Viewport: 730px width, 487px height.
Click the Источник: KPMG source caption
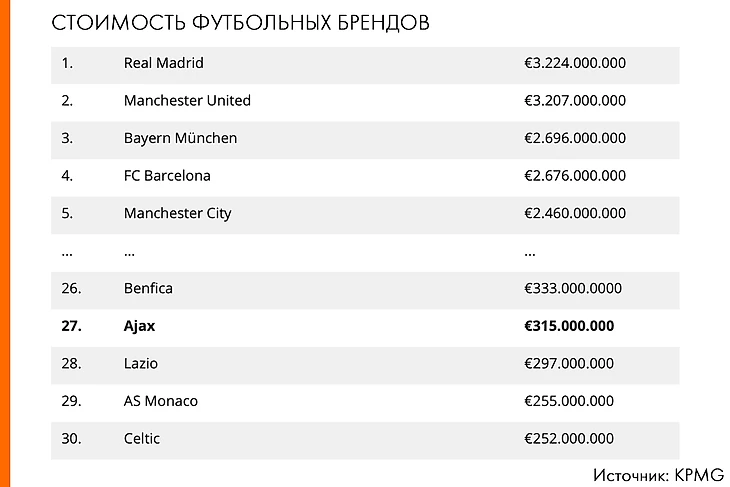(657, 473)
